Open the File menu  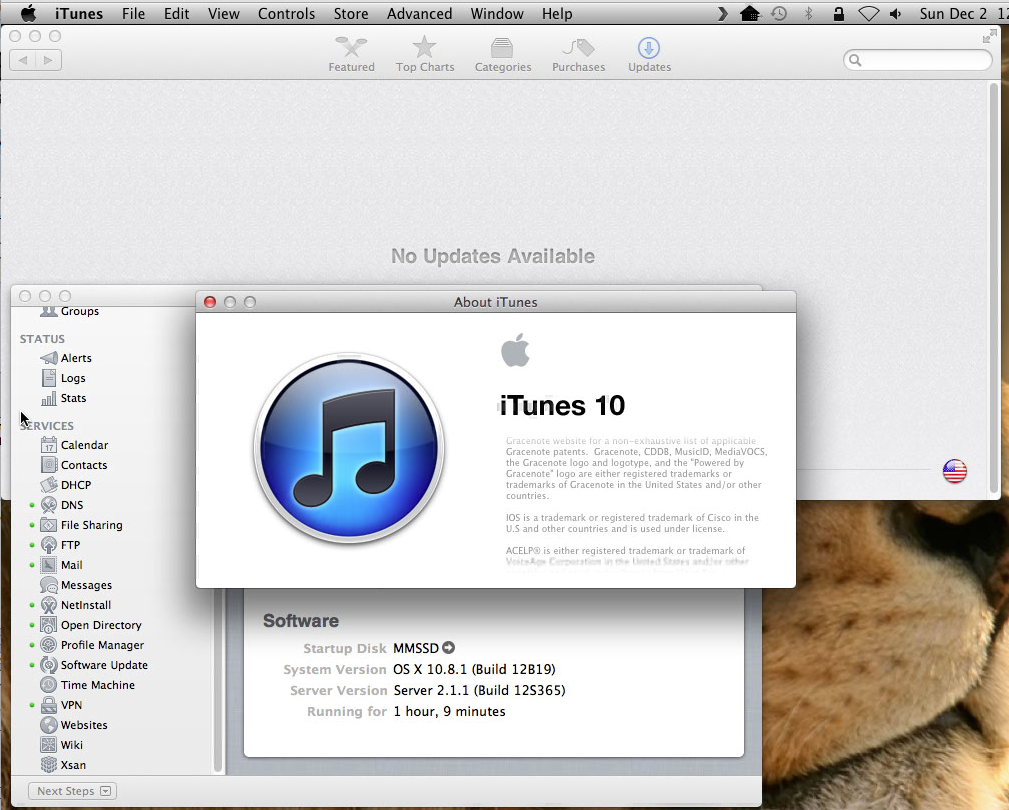click(x=133, y=14)
